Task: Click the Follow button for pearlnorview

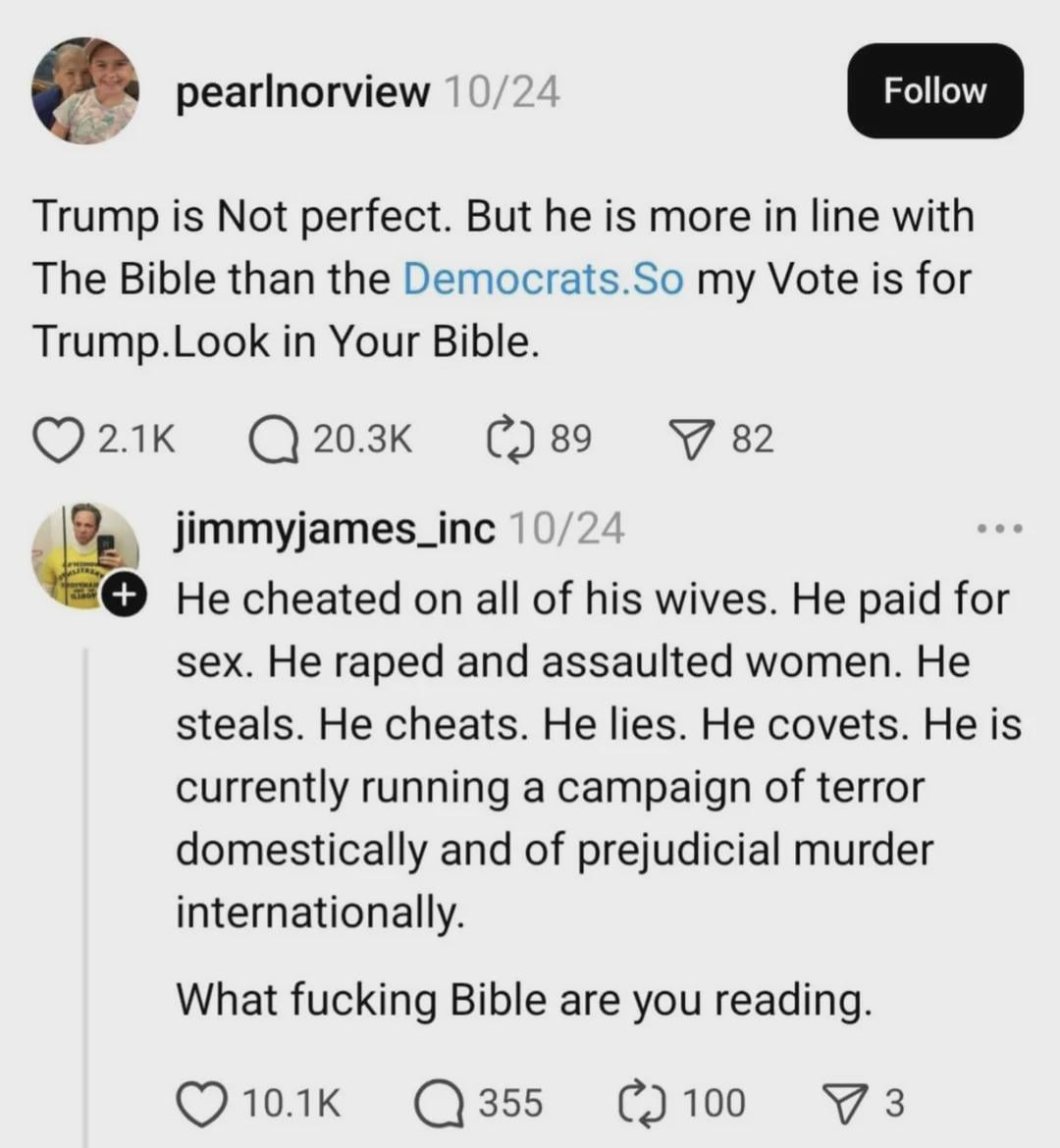Action: [x=934, y=90]
